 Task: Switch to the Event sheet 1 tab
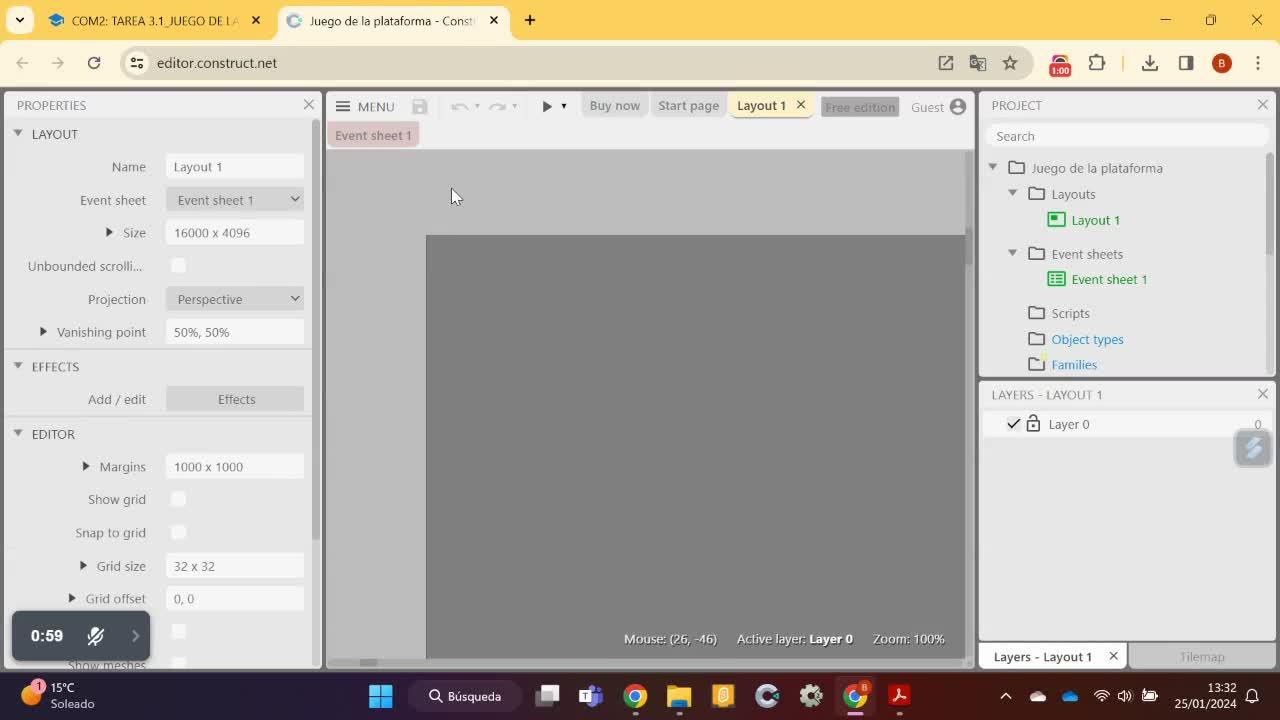[373, 135]
